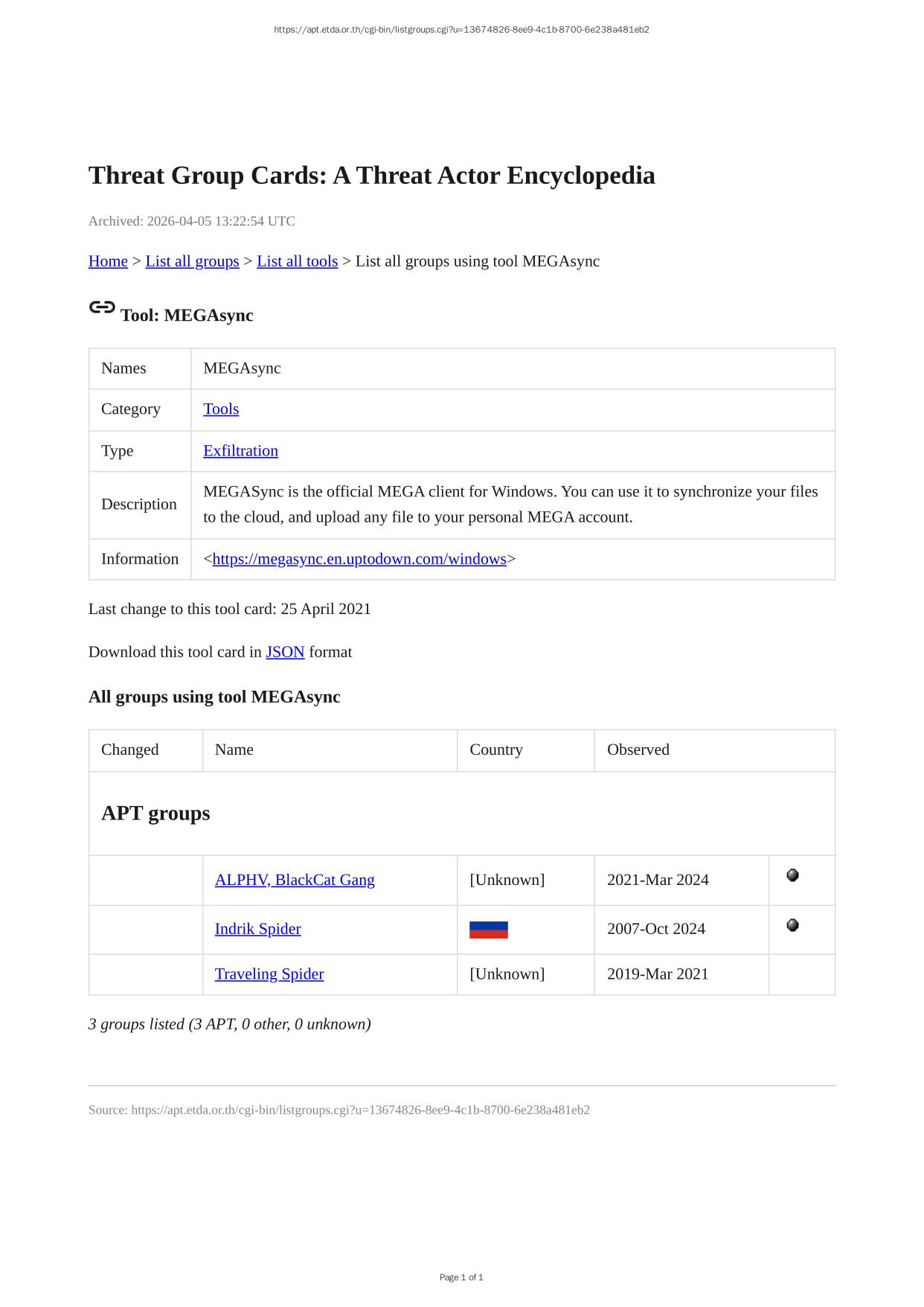Open the Tools category link

coord(221,409)
